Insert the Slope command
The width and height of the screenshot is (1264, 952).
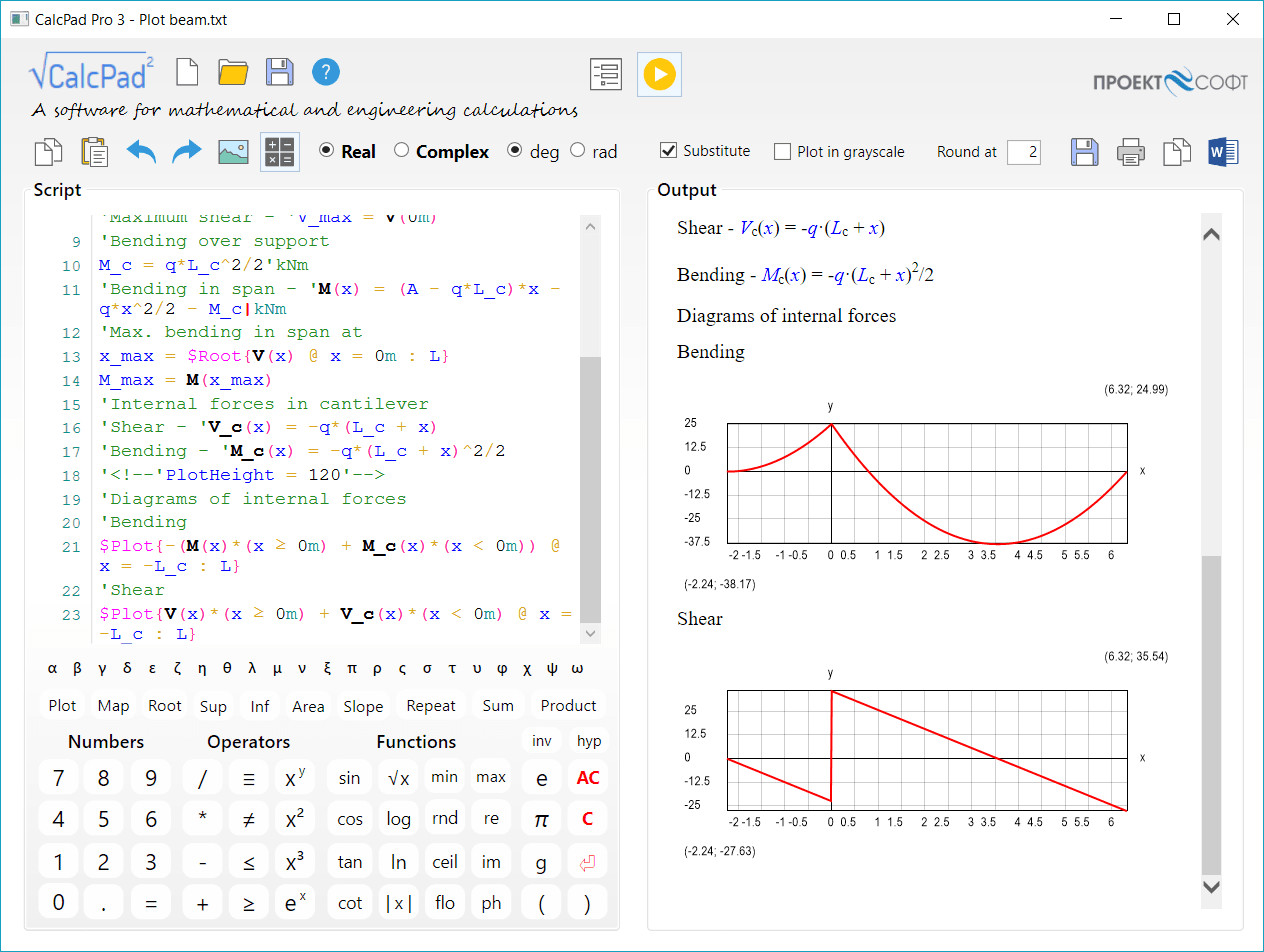pos(363,706)
